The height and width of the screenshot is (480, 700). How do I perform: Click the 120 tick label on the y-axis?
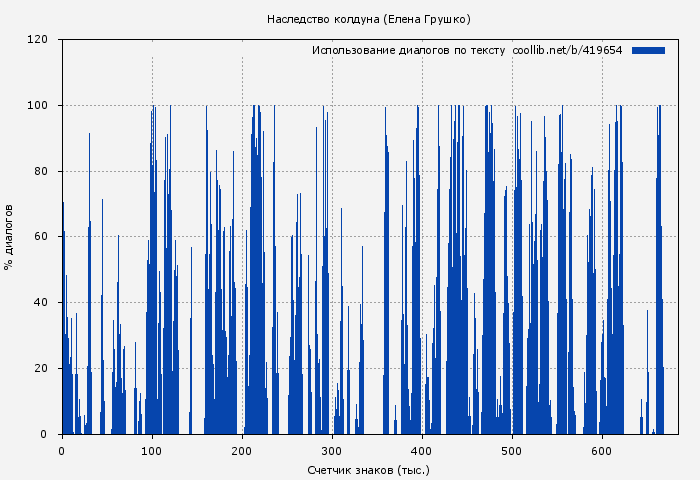tap(38, 40)
